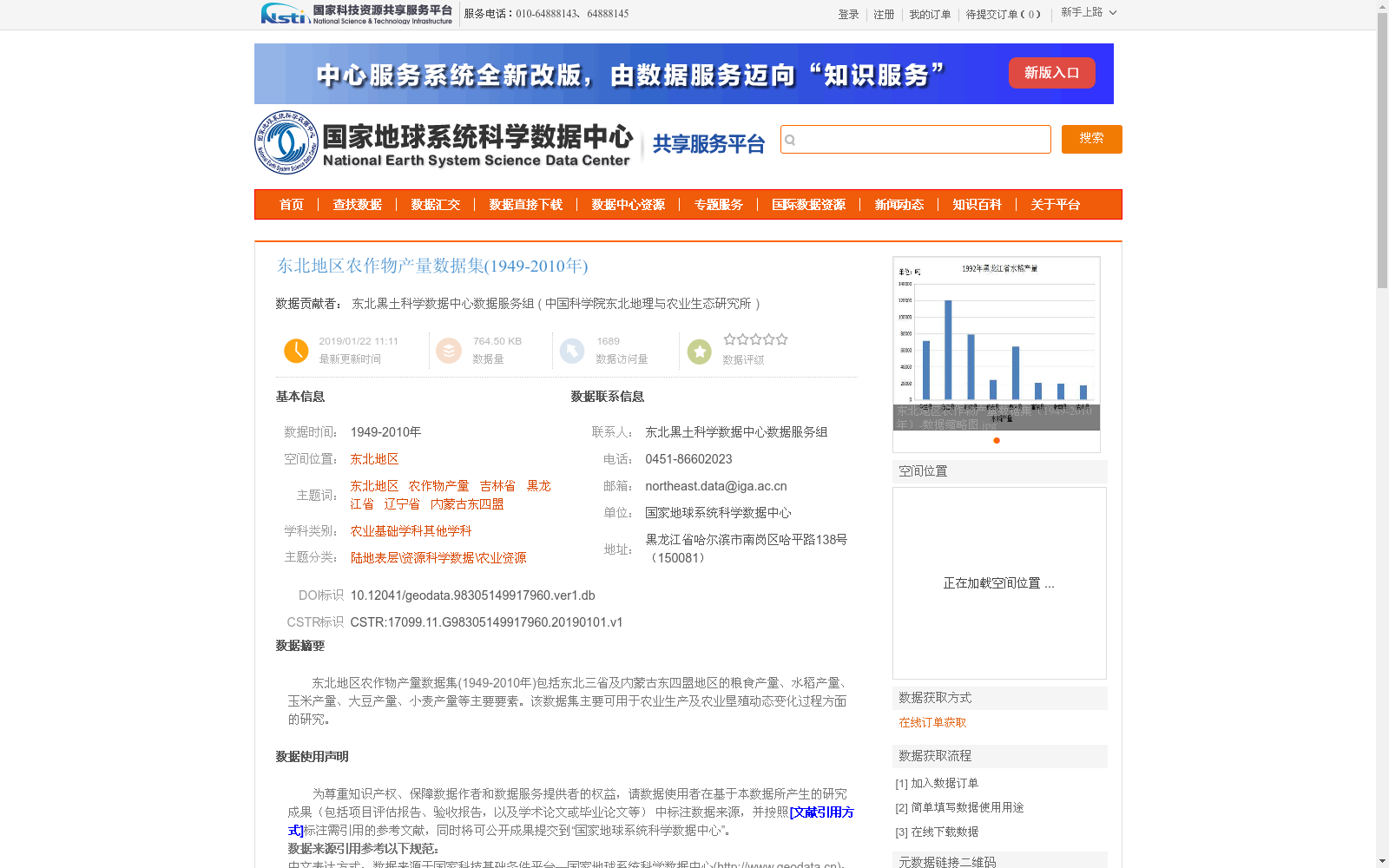This screenshot has height=868, width=1389.
Task: Click the magnifier icon inside the search box
Action: click(x=791, y=139)
